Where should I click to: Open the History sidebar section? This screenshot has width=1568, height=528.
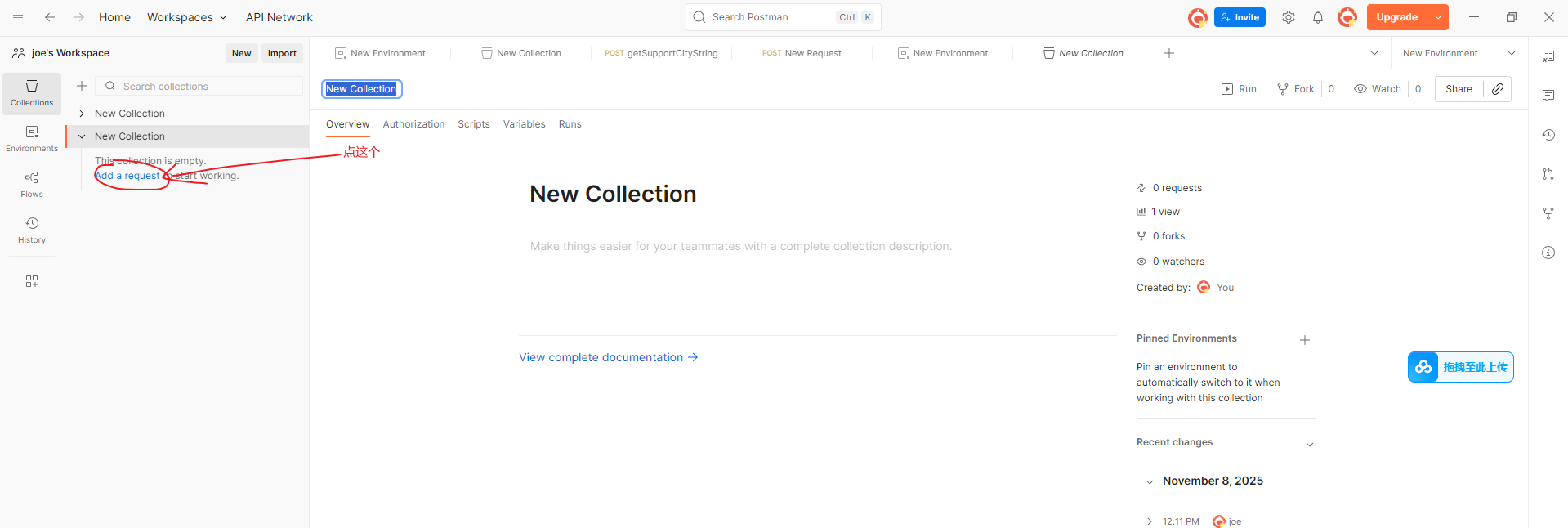[x=32, y=230]
